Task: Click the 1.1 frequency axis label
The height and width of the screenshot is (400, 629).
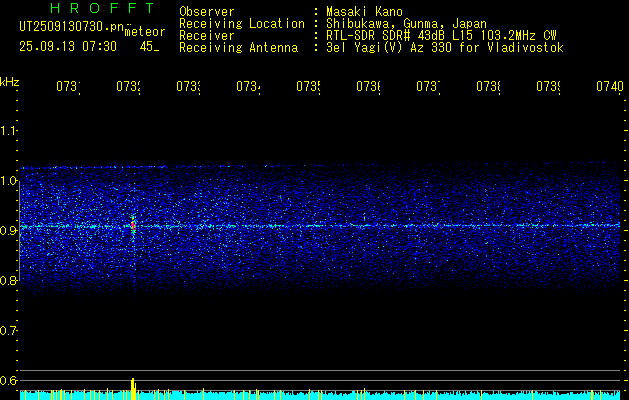Action: (9, 130)
